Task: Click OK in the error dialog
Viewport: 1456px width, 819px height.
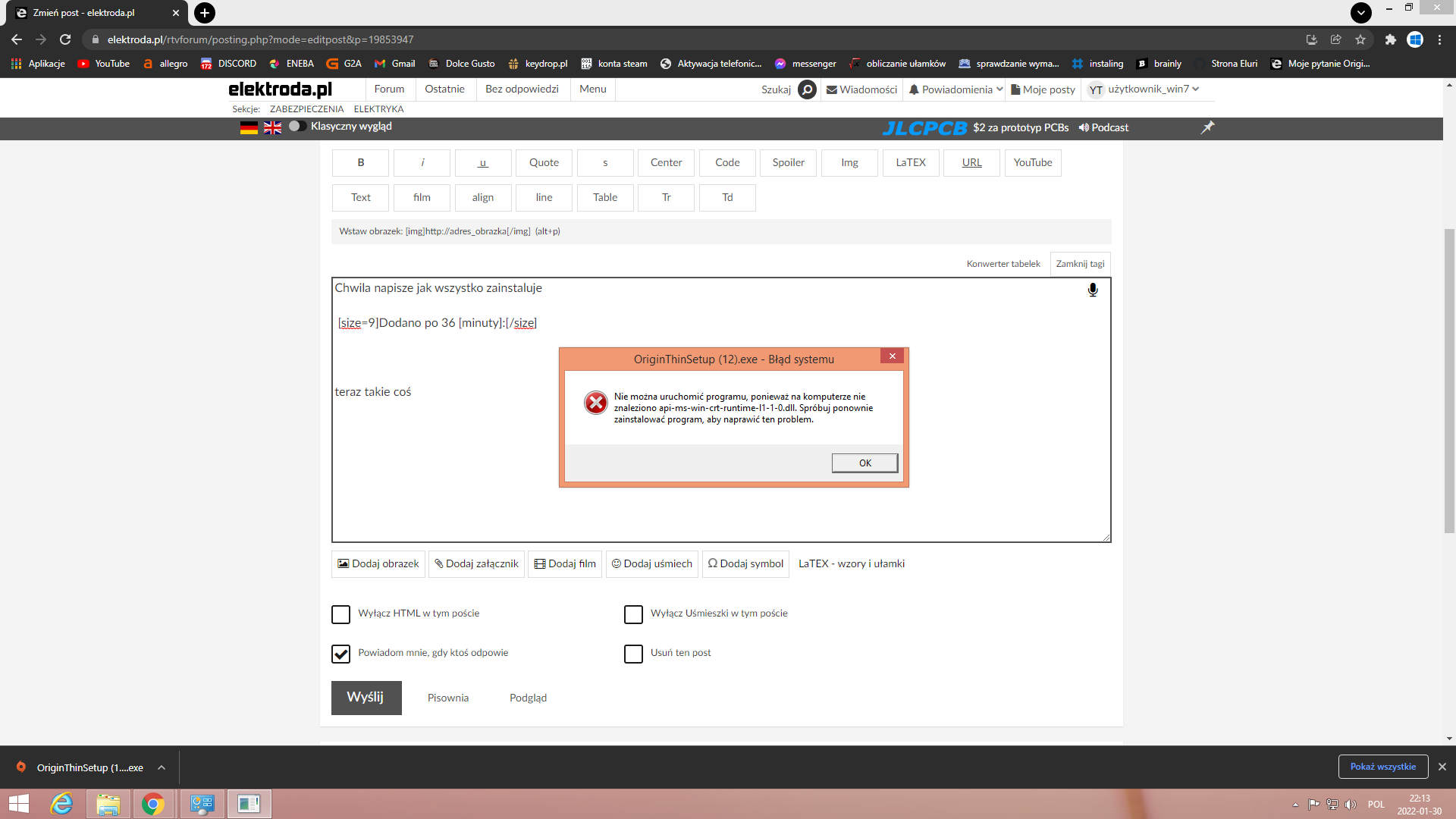Action: [x=864, y=463]
